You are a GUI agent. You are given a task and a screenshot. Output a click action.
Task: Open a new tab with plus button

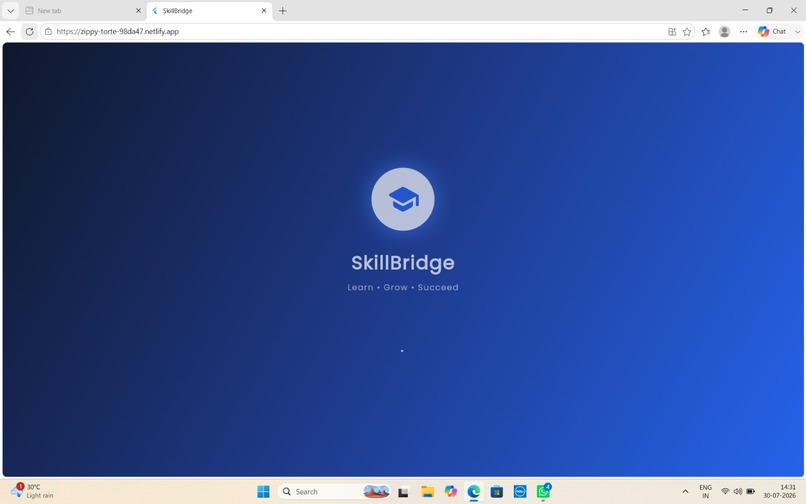click(x=282, y=10)
